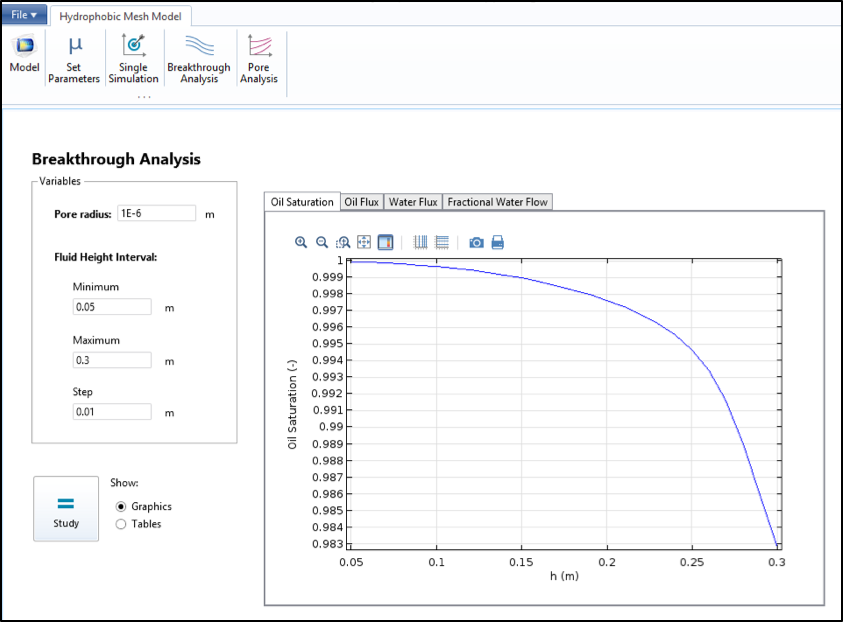Open the File dropdown menu
The height and width of the screenshot is (622, 843).
point(24,15)
